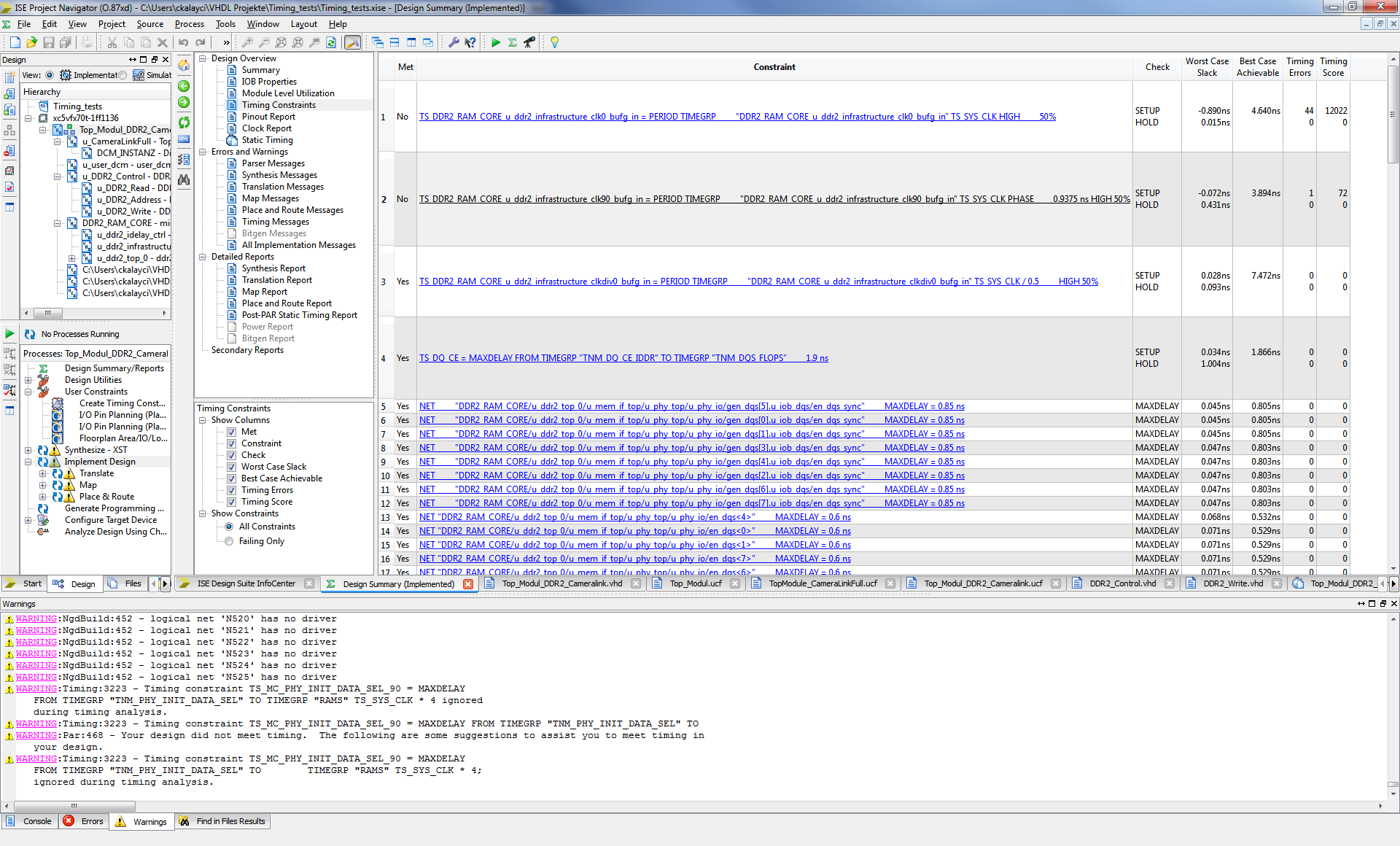
Task: Collapse the Show Columns node
Action: [x=203, y=420]
